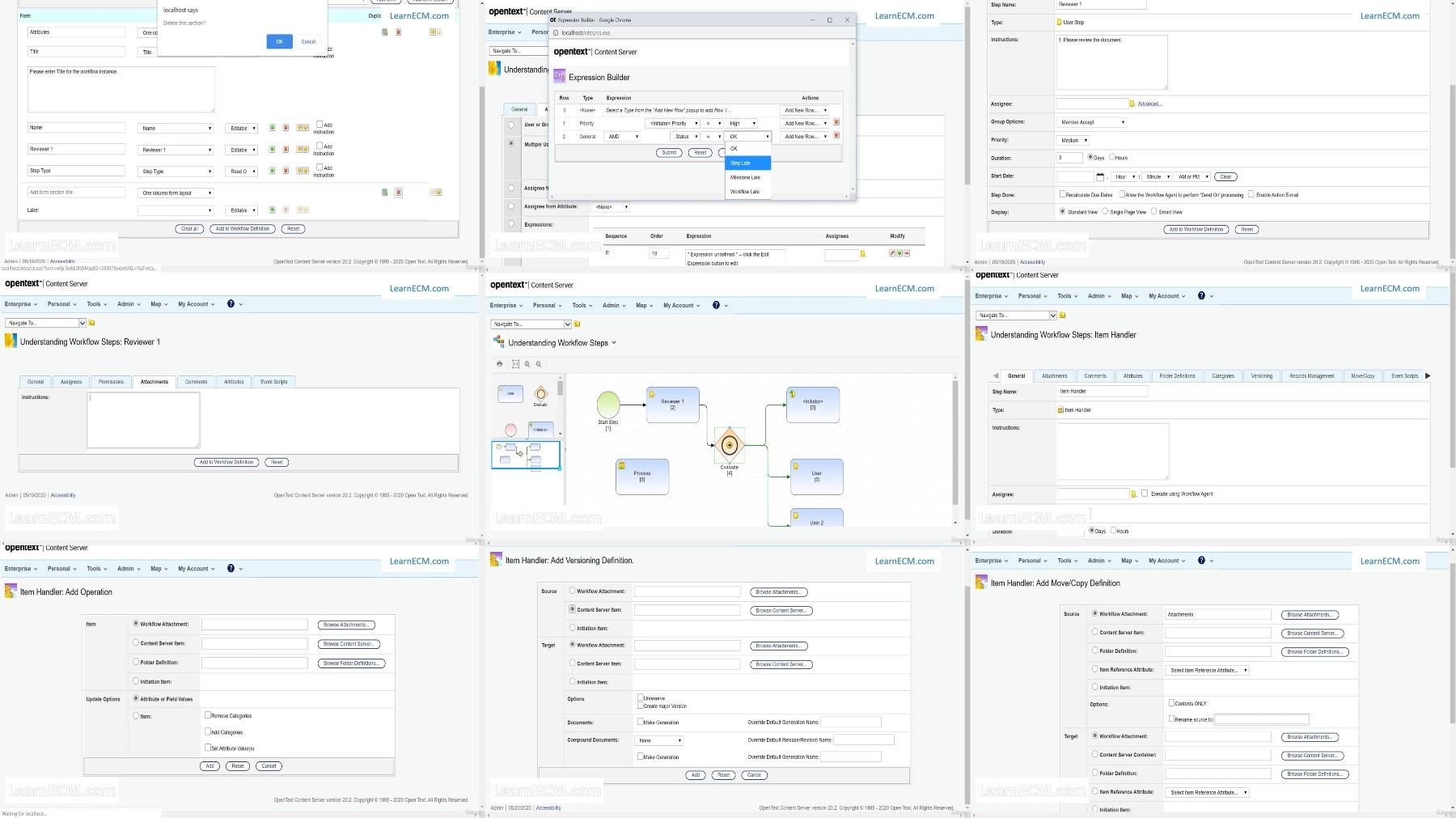This screenshot has height=818, width=1456.
Task: Click the Duration number field
Action: point(1069,158)
